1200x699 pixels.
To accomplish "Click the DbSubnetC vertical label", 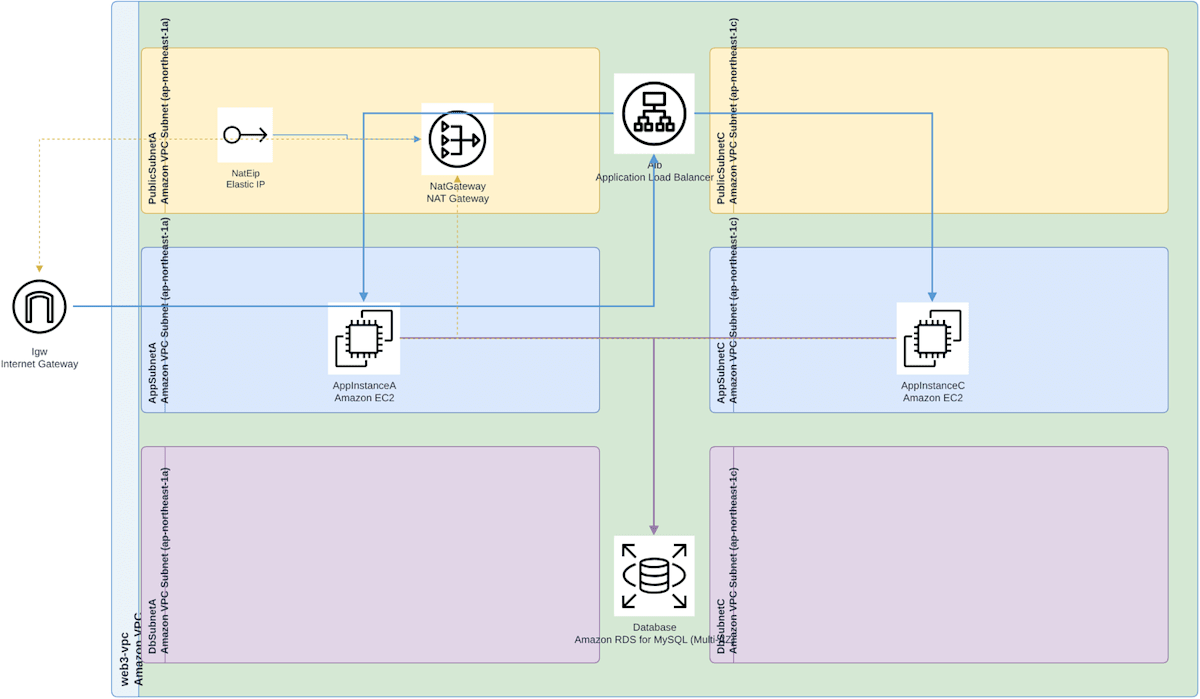I will (x=727, y=560).
